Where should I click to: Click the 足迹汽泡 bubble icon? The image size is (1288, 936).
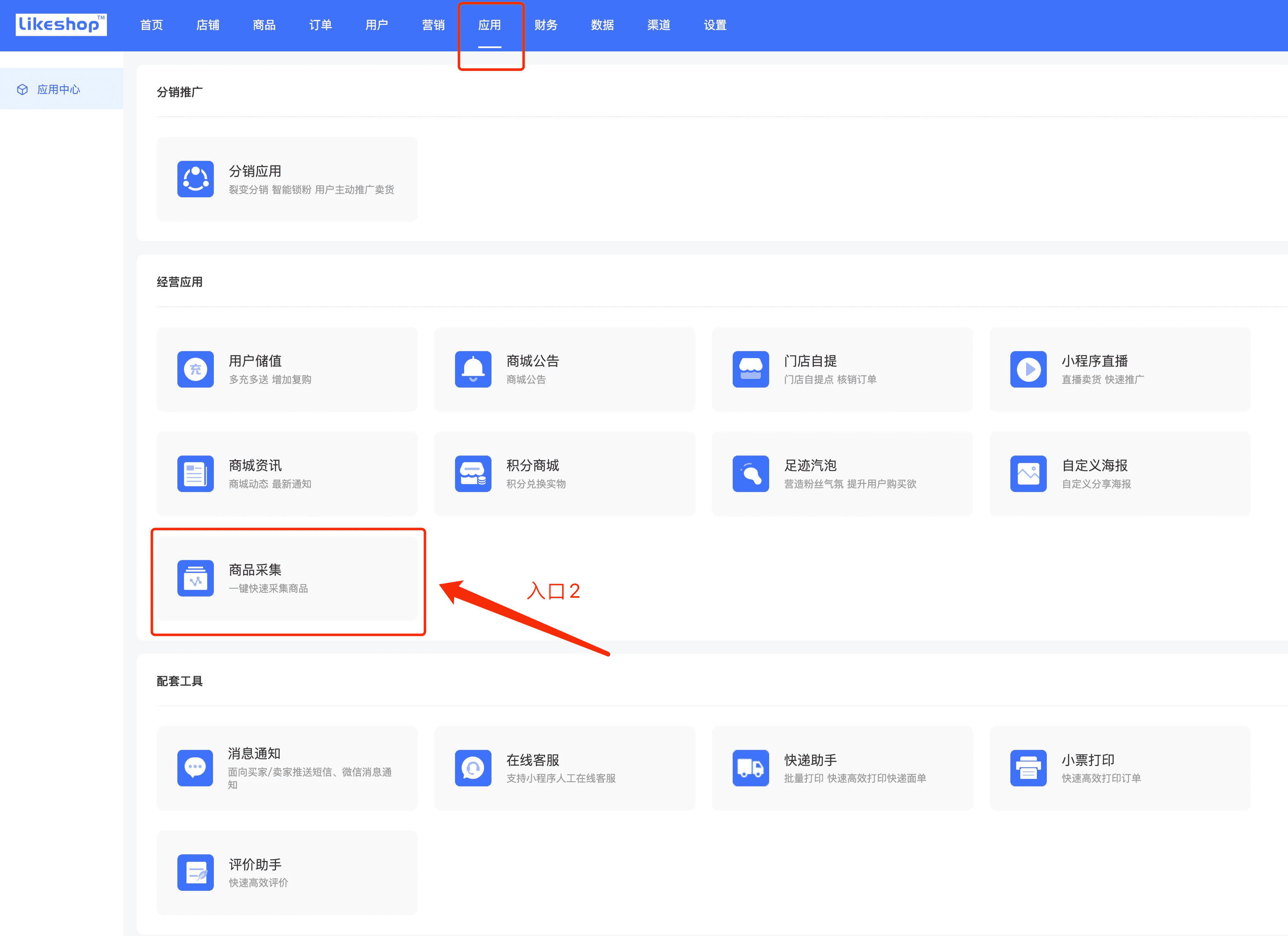click(x=751, y=474)
